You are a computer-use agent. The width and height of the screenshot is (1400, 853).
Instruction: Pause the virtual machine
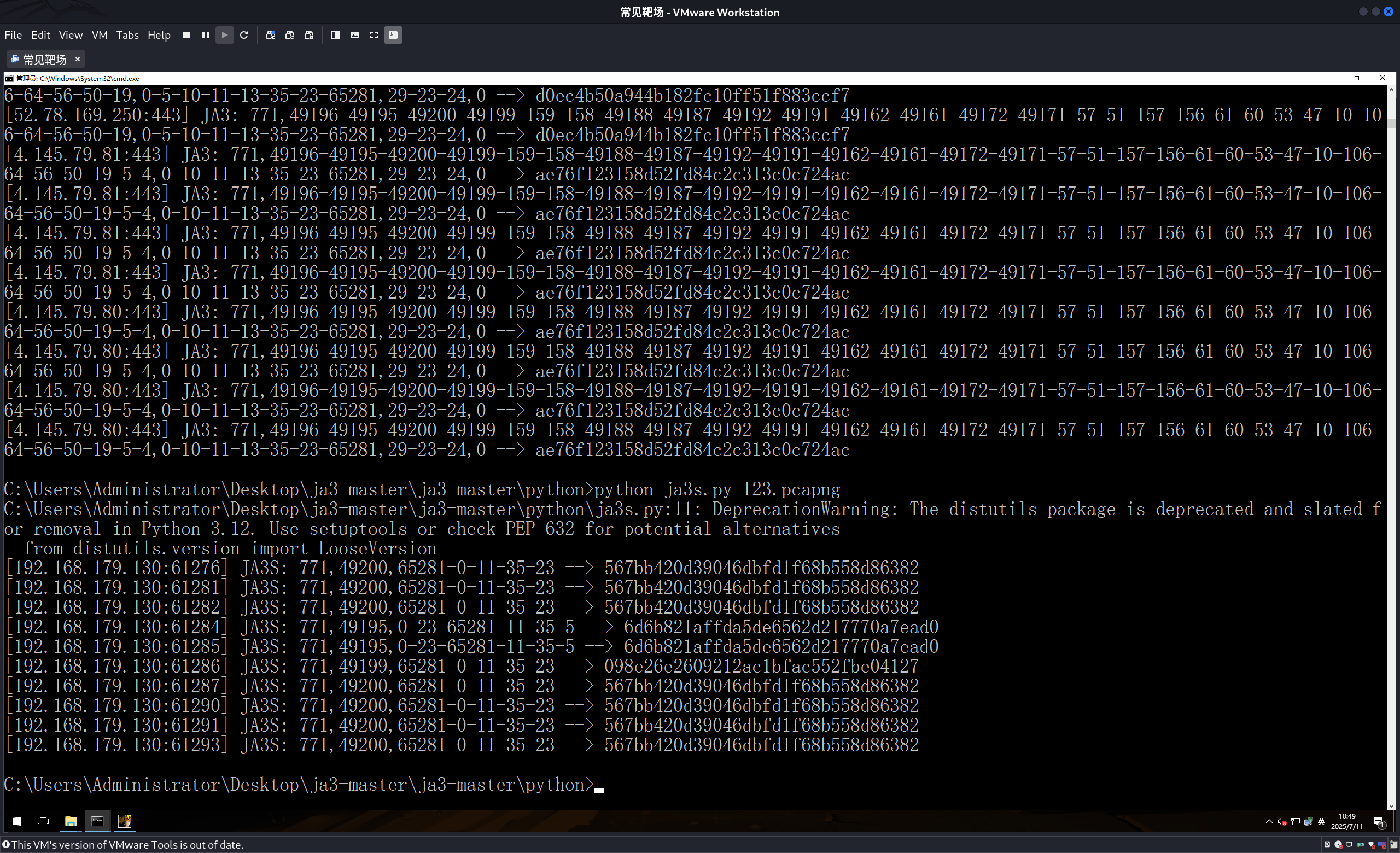206,35
